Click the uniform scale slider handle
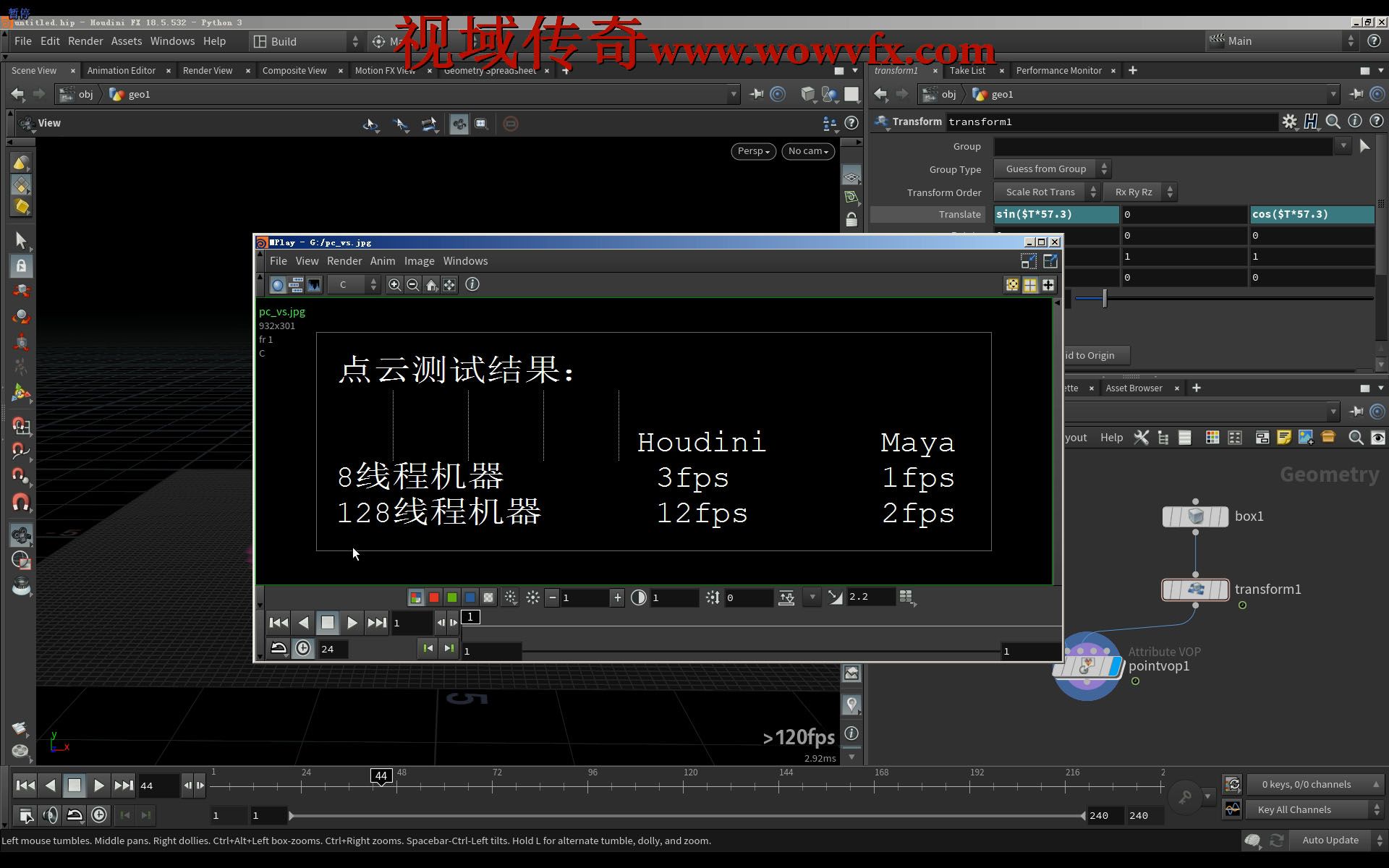 coord(1105,297)
